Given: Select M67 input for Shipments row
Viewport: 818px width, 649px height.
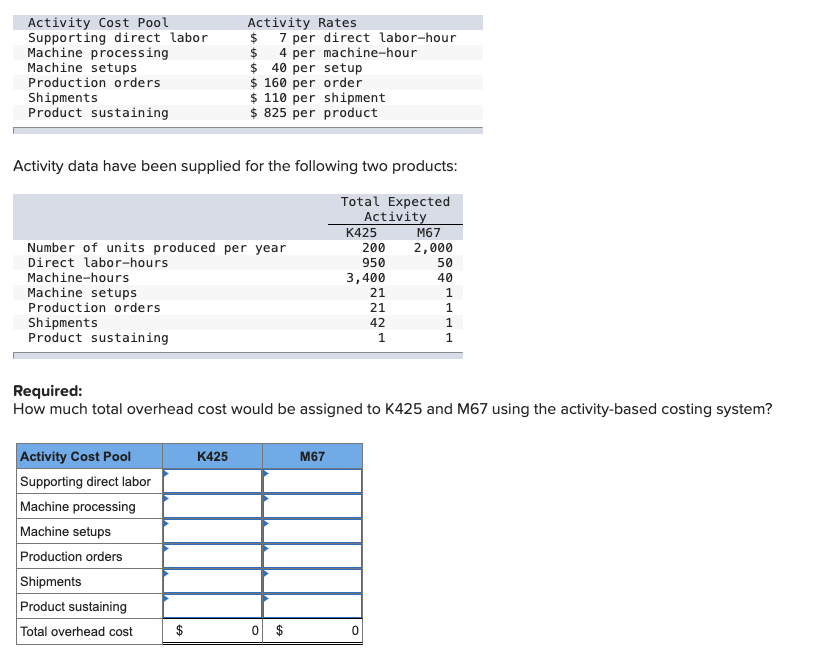Looking at the screenshot, I should coord(312,581).
